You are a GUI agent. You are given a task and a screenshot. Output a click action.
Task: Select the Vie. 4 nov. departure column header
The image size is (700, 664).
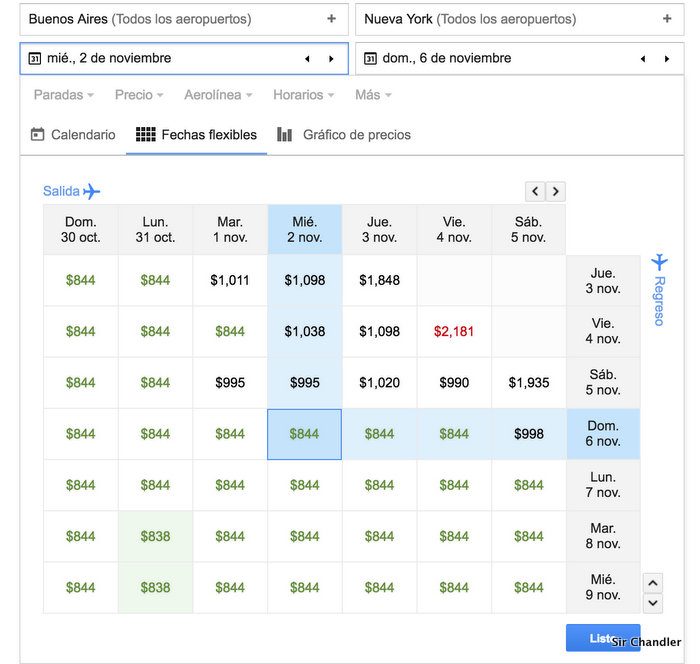coord(454,230)
